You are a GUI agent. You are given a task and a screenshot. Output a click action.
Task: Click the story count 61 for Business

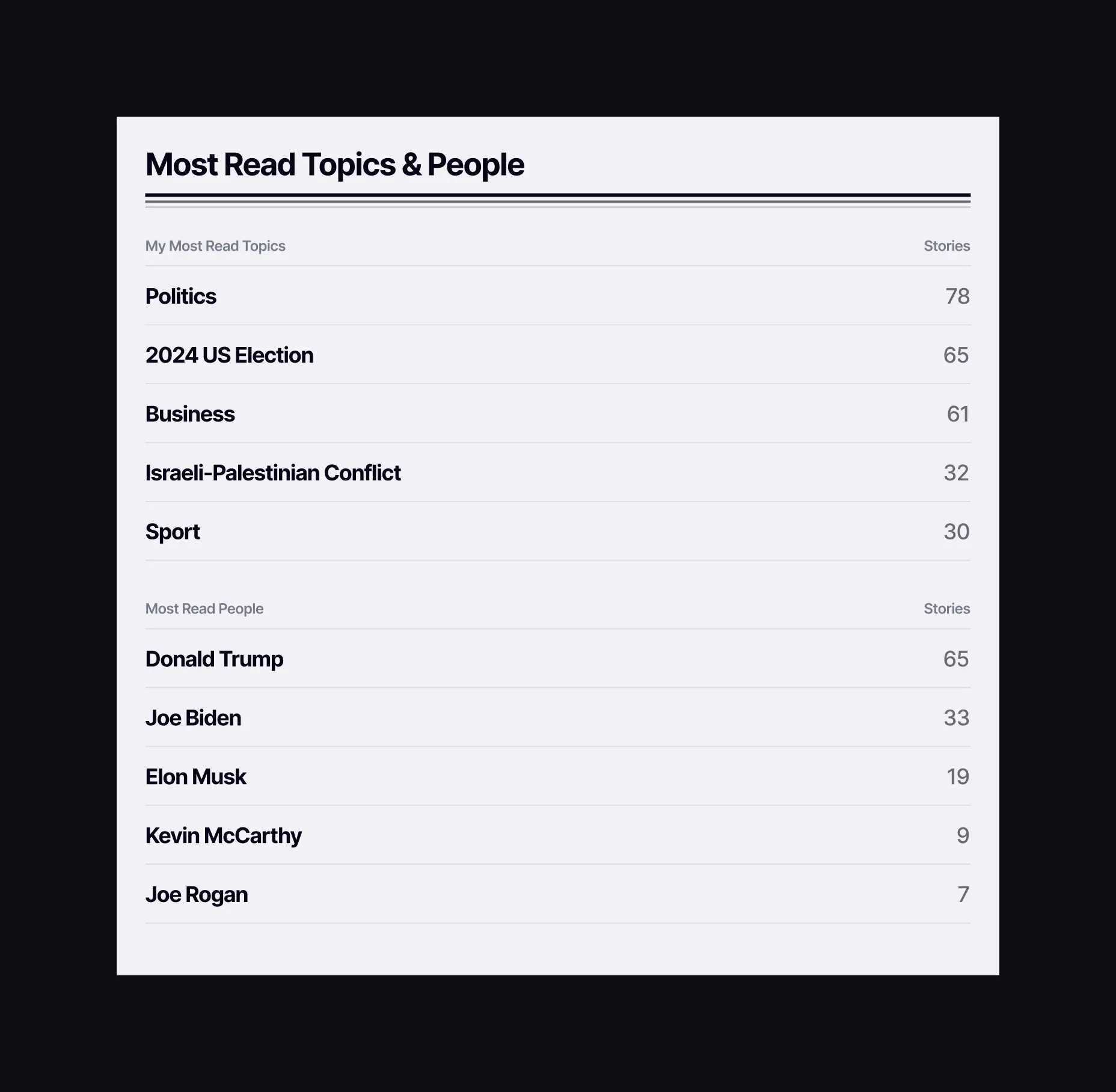[958, 414]
